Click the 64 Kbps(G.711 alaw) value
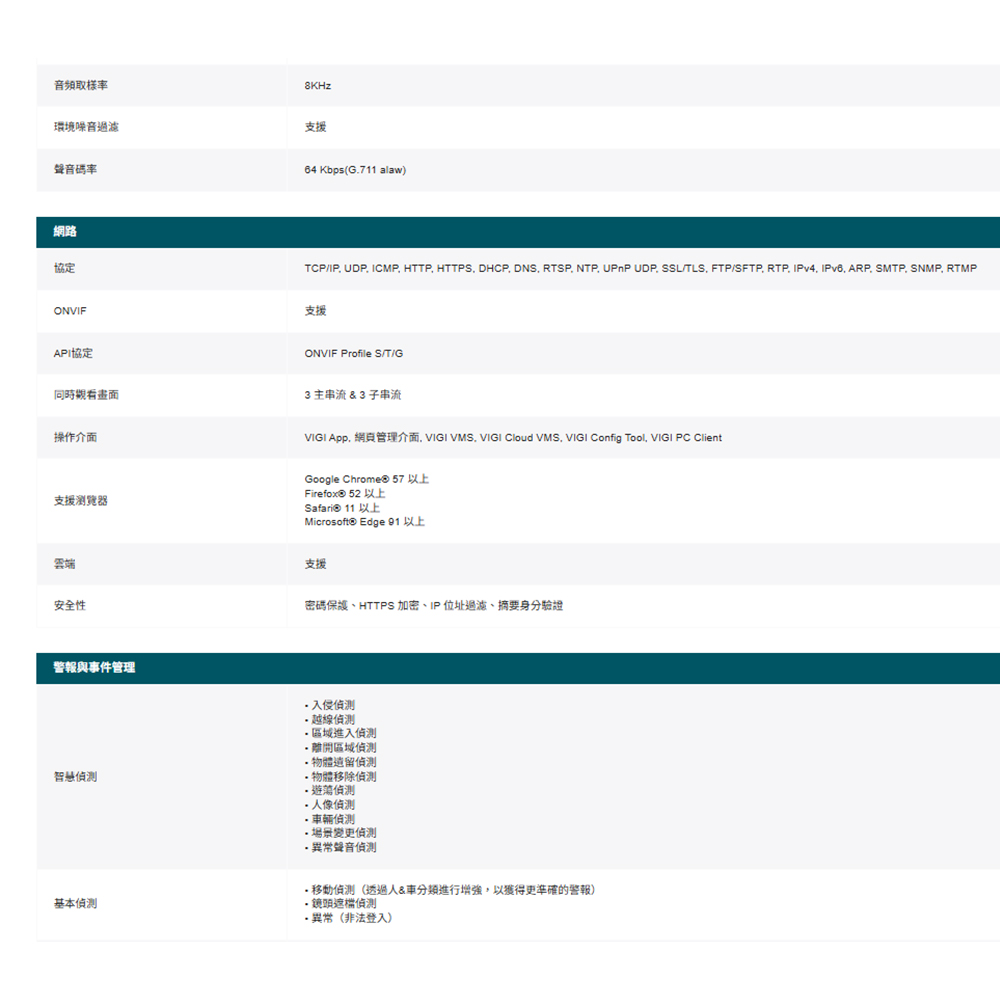The height and width of the screenshot is (1000, 1000). 355,170
